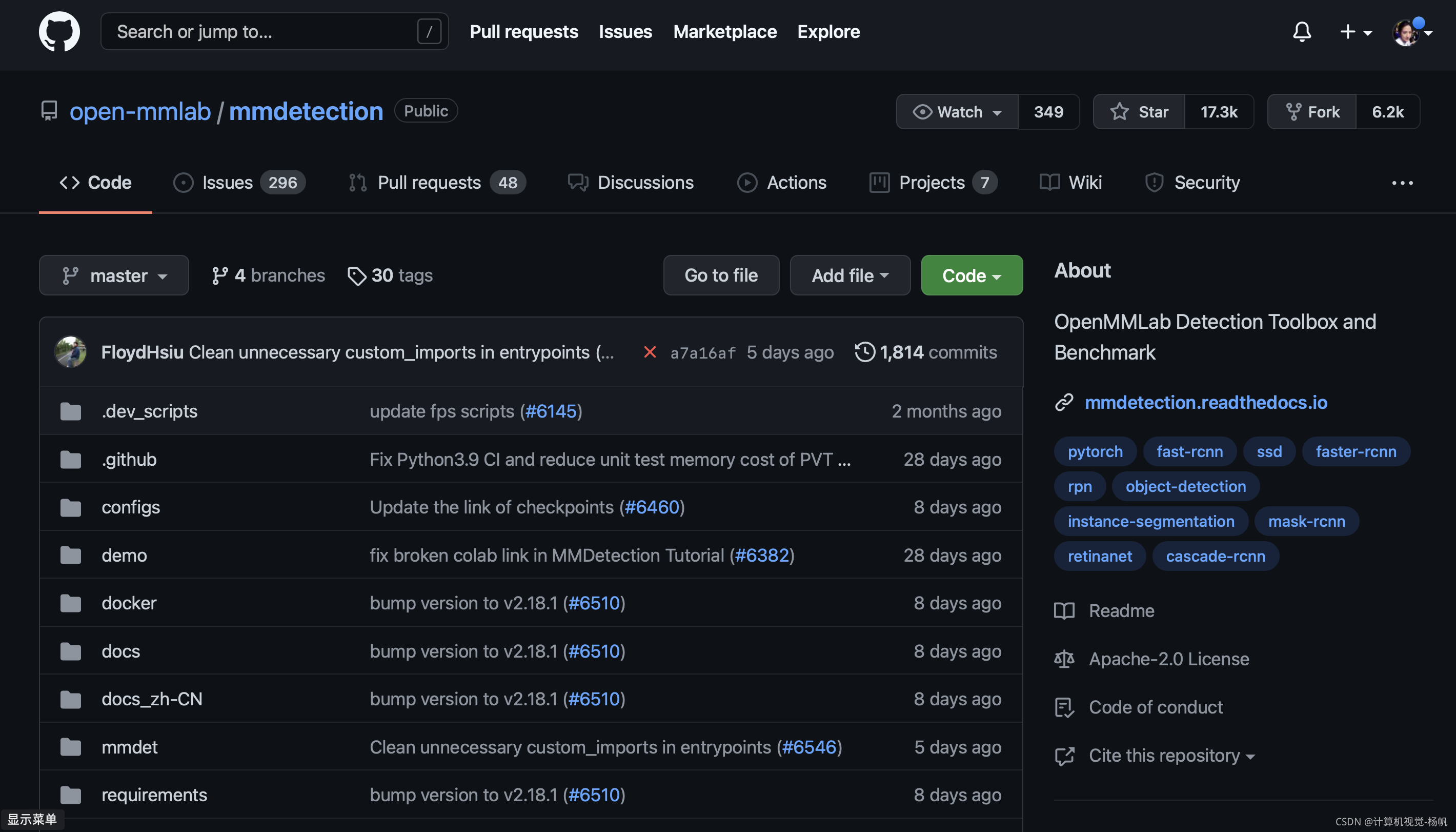Viewport: 1456px width, 832px height.
Task: Open pull request #6382 link
Action: click(762, 556)
